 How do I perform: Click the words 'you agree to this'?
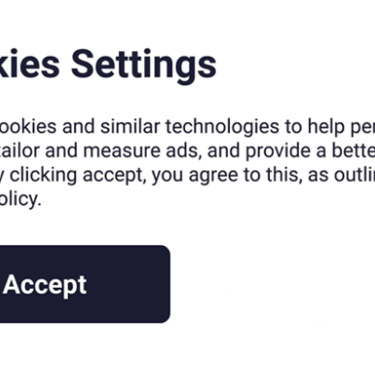[x=227, y=175]
